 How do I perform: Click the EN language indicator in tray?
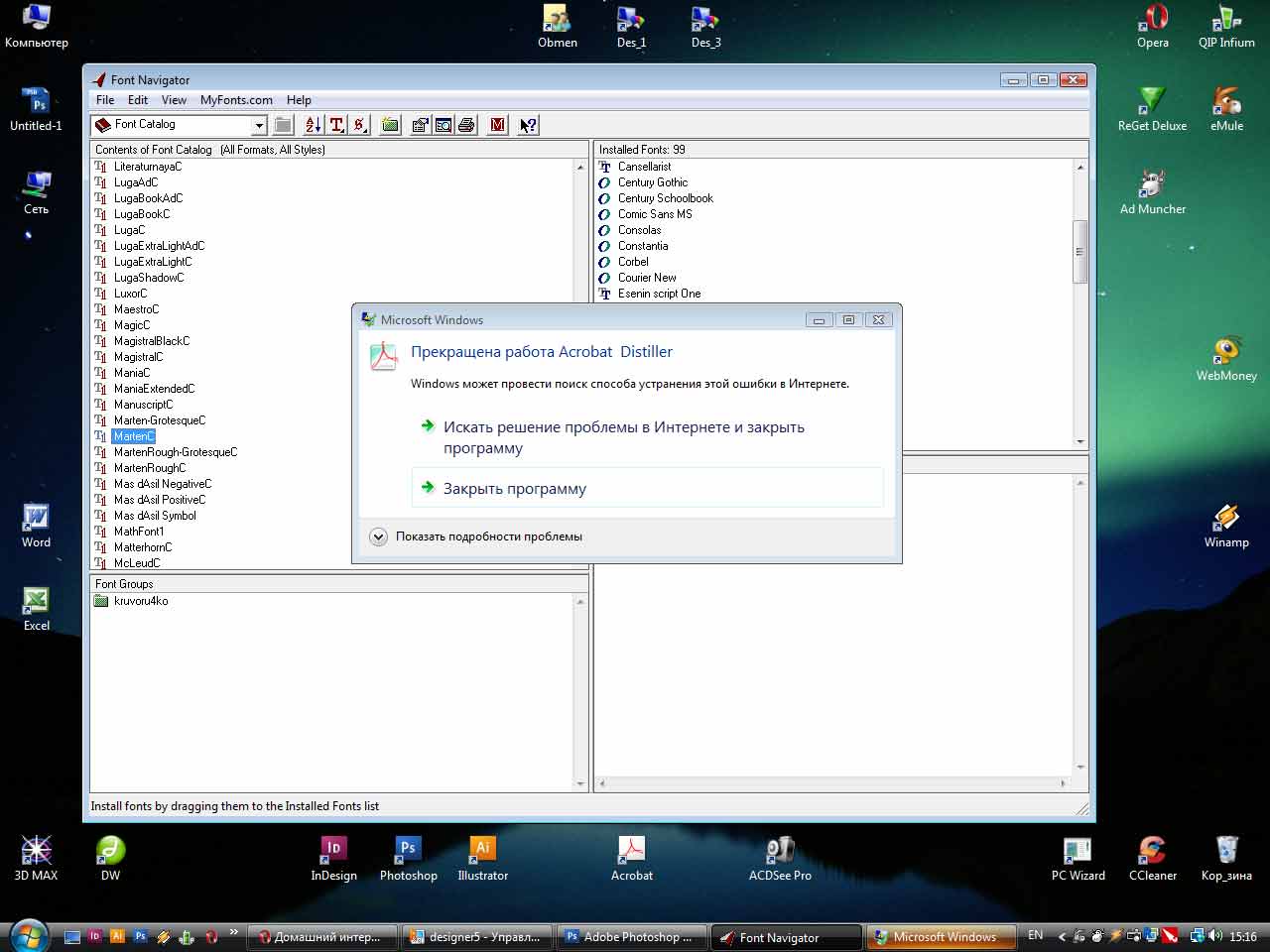coord(1035,936)
